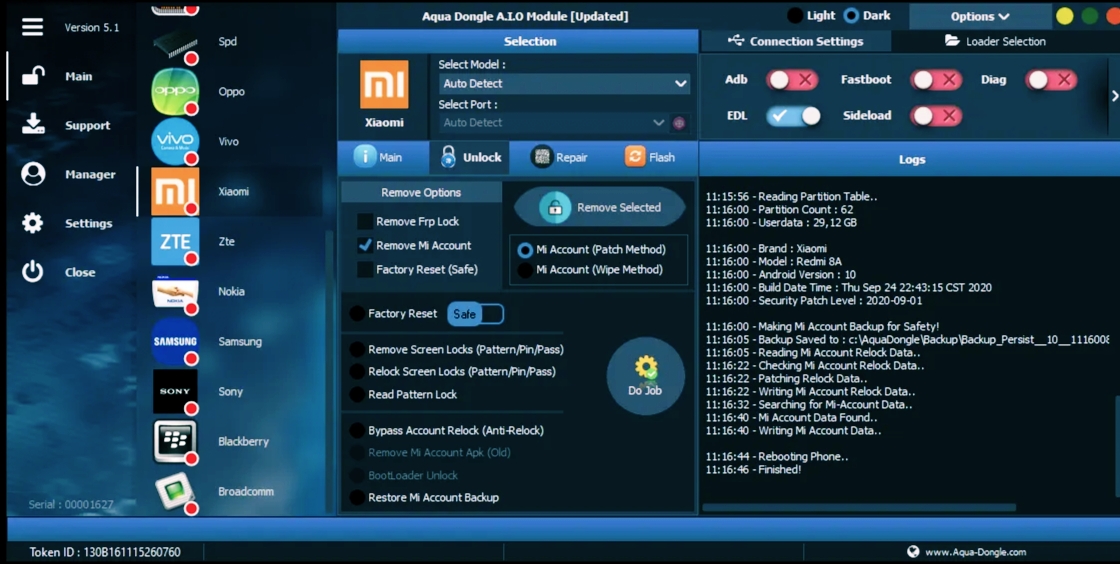Select the ZTE brand icon
This screenshot has height=564, width=1120.
(175, 241)
